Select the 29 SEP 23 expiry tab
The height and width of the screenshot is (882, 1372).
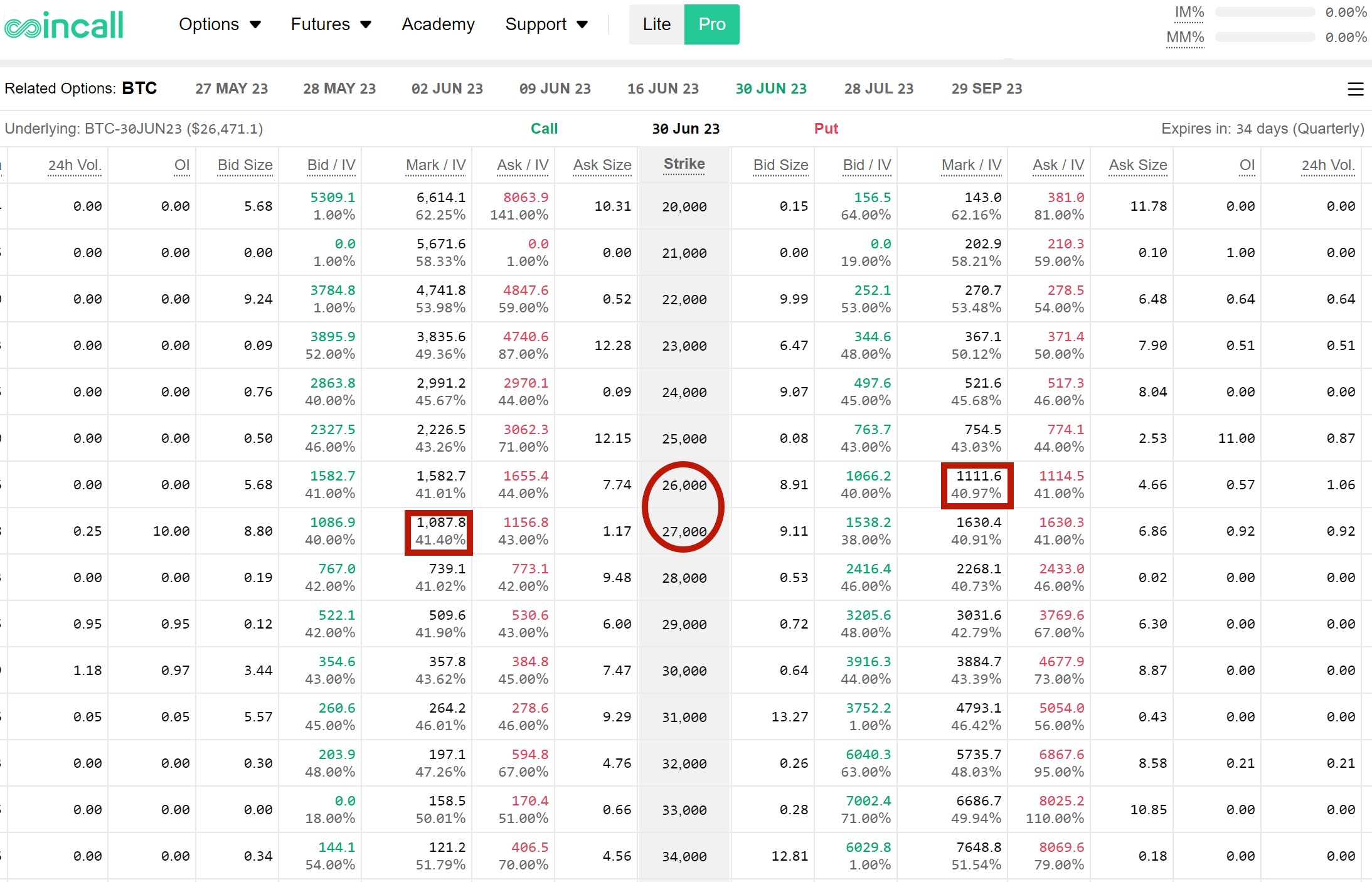[987, 89]
